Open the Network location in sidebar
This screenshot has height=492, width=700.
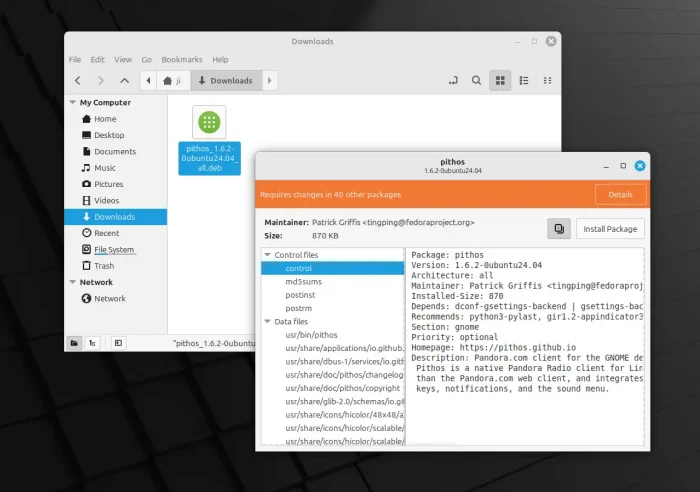pos(116,298)
